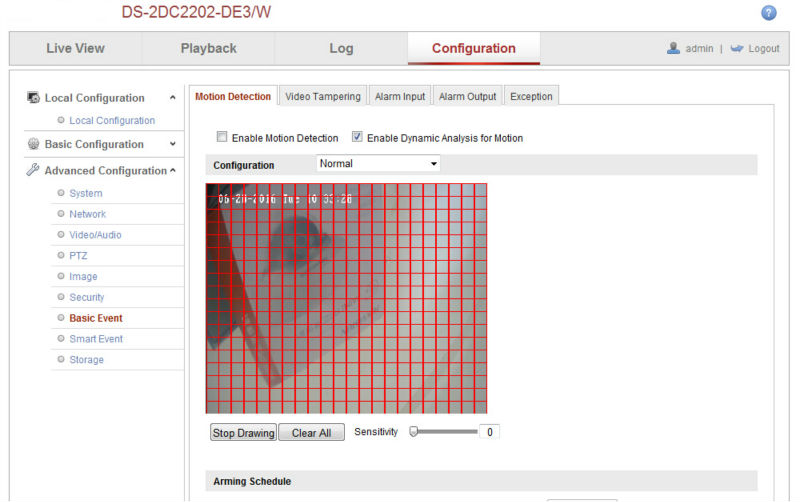Screen dimensions: 800x502
Task: Click the admin user icon
Action: click(674, 48)
